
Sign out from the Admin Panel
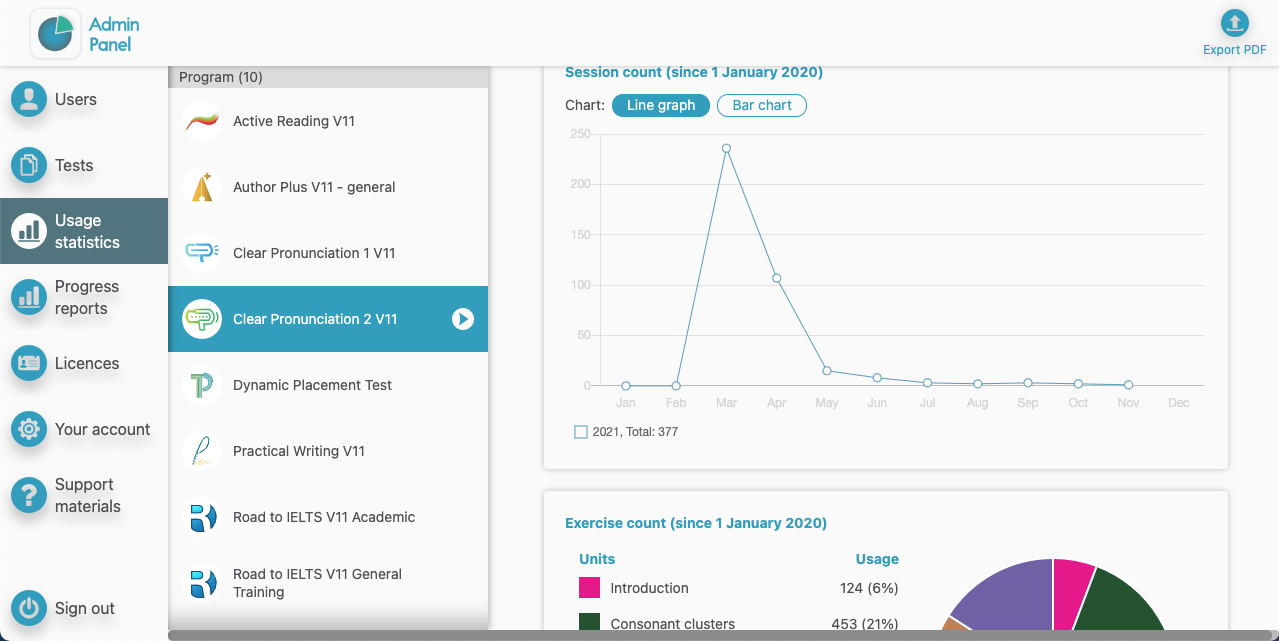[84, 608]
